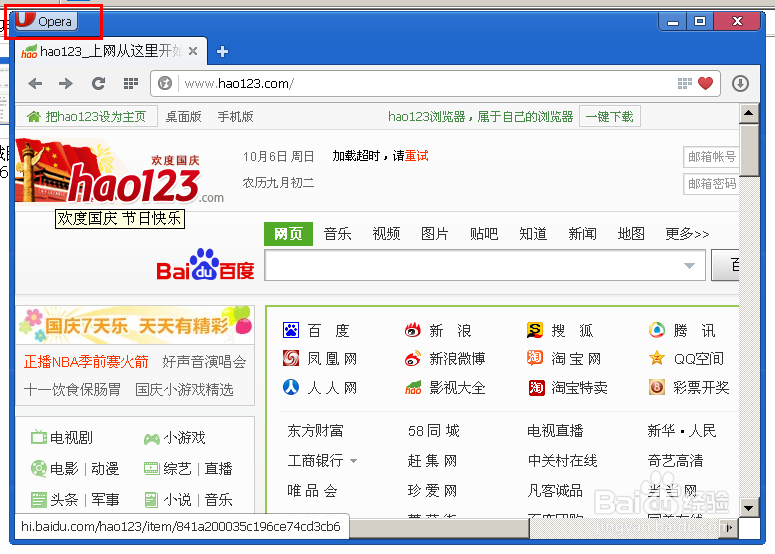Click vertical scrollbar up arrow
775x554 pixels.
(749, 113)
